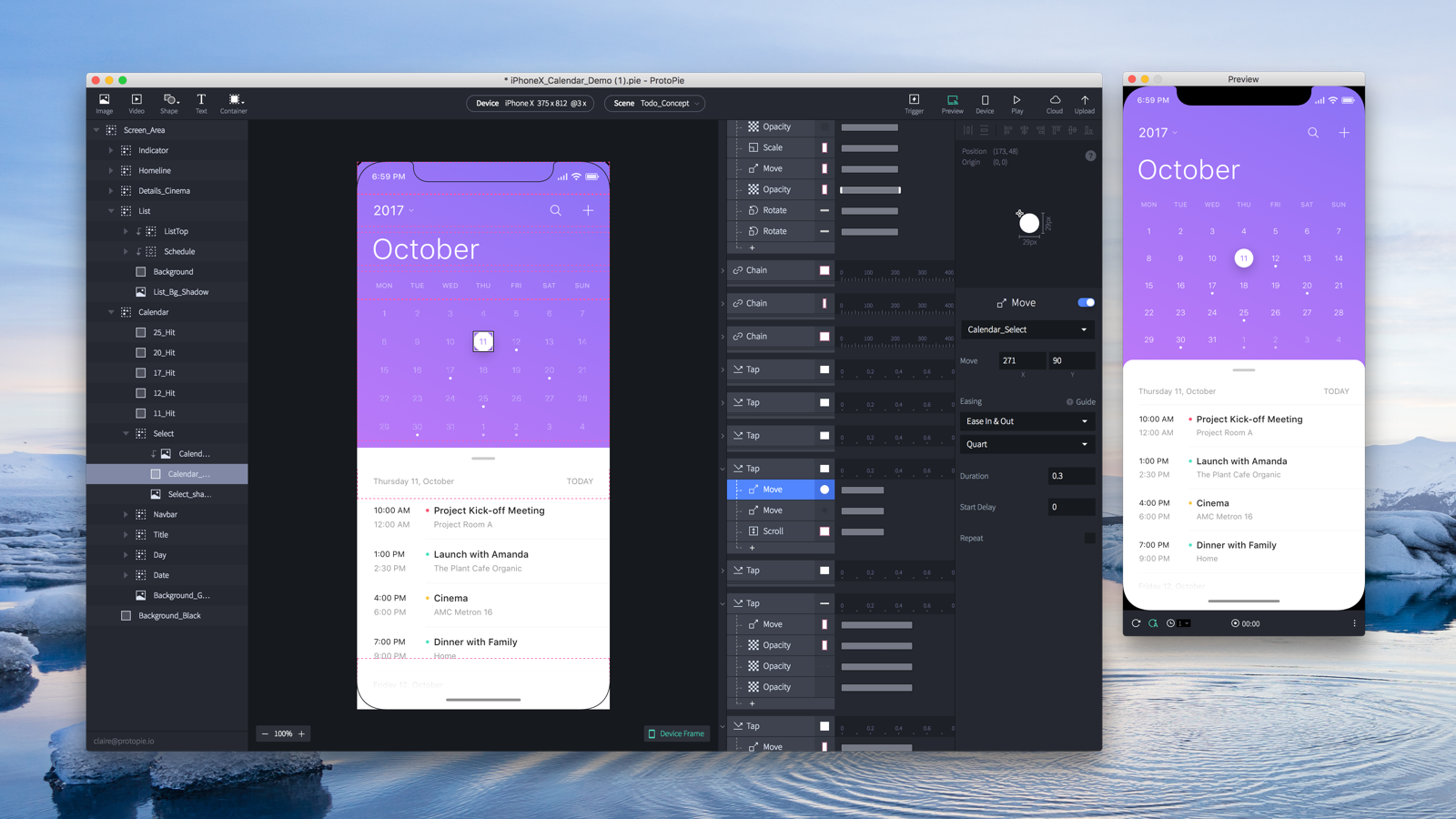Open the Cloud panel
This screenshot has height=819, width=1456.
point(1053,102)
